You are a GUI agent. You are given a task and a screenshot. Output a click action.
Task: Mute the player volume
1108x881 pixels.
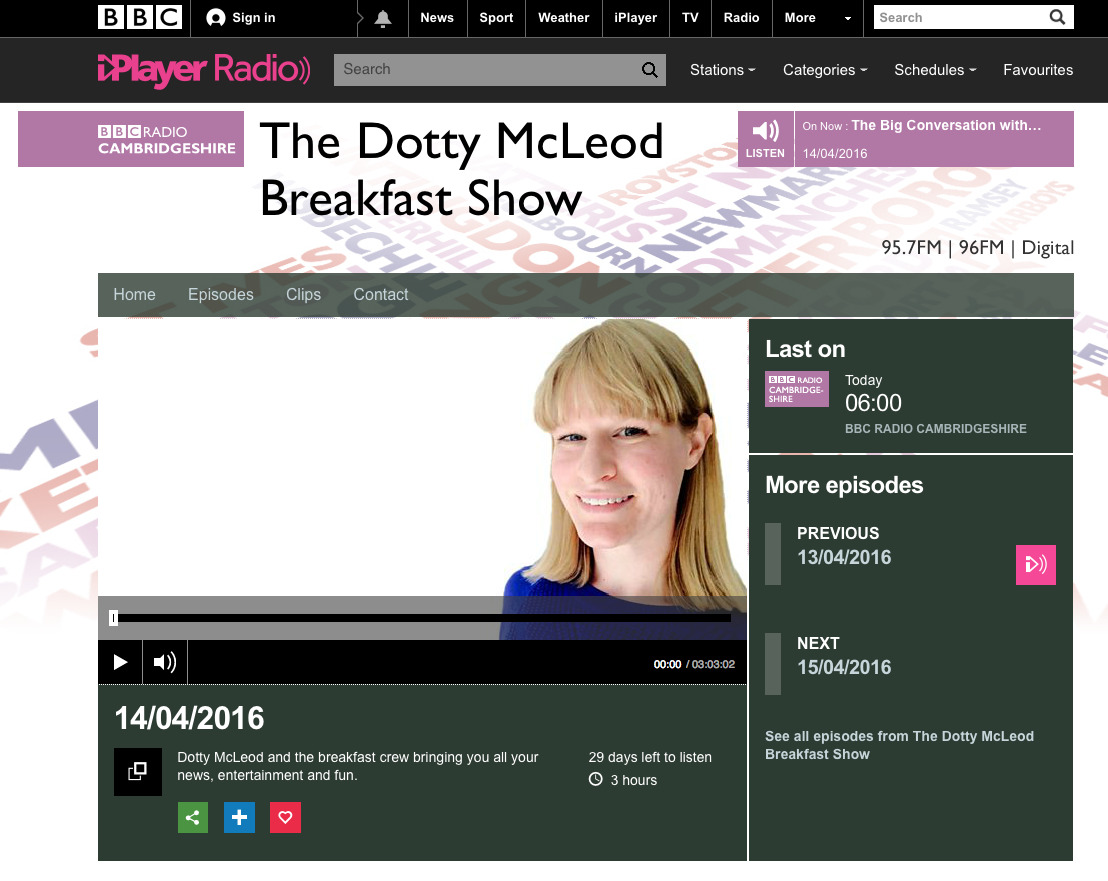pyautogui.click(x=165, y=662)
